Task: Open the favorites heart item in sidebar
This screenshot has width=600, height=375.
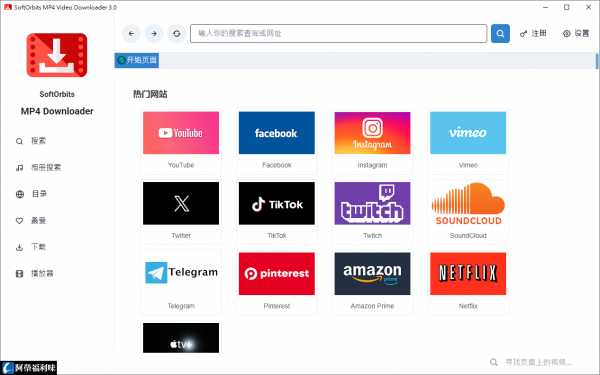Action: pyautogui.click(x=31, y=220)
